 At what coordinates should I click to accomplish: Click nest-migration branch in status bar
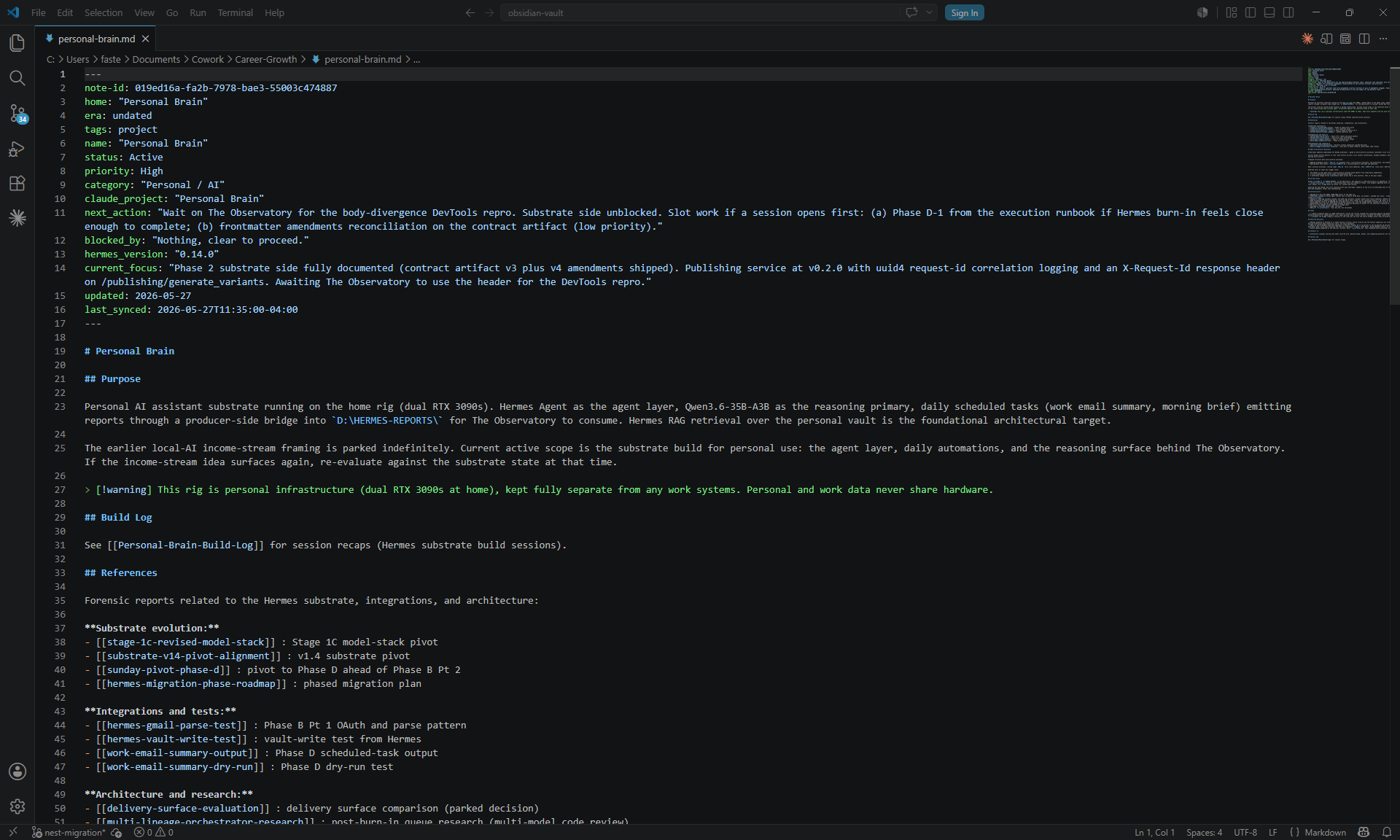point(69,832)
